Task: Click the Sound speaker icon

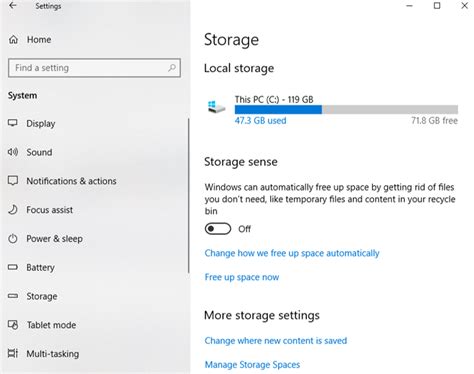Action: pyautogui.click(x=13, y=152)
